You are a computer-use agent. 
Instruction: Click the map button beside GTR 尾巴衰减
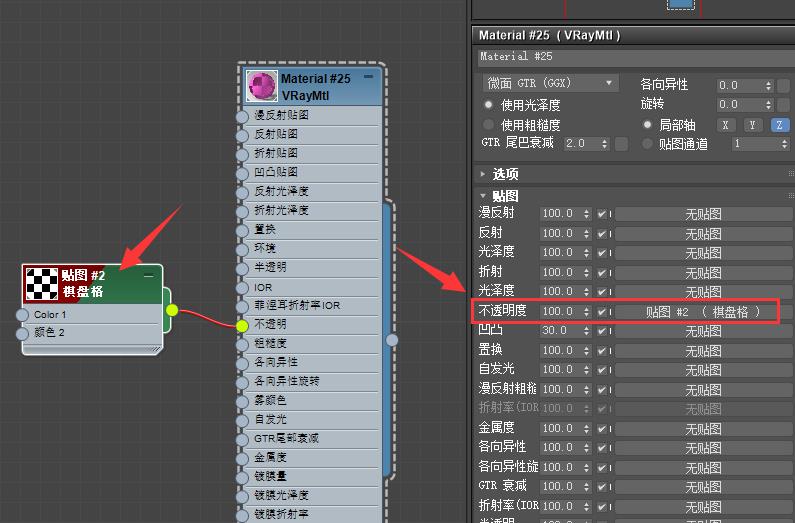(x=621, y=144)
